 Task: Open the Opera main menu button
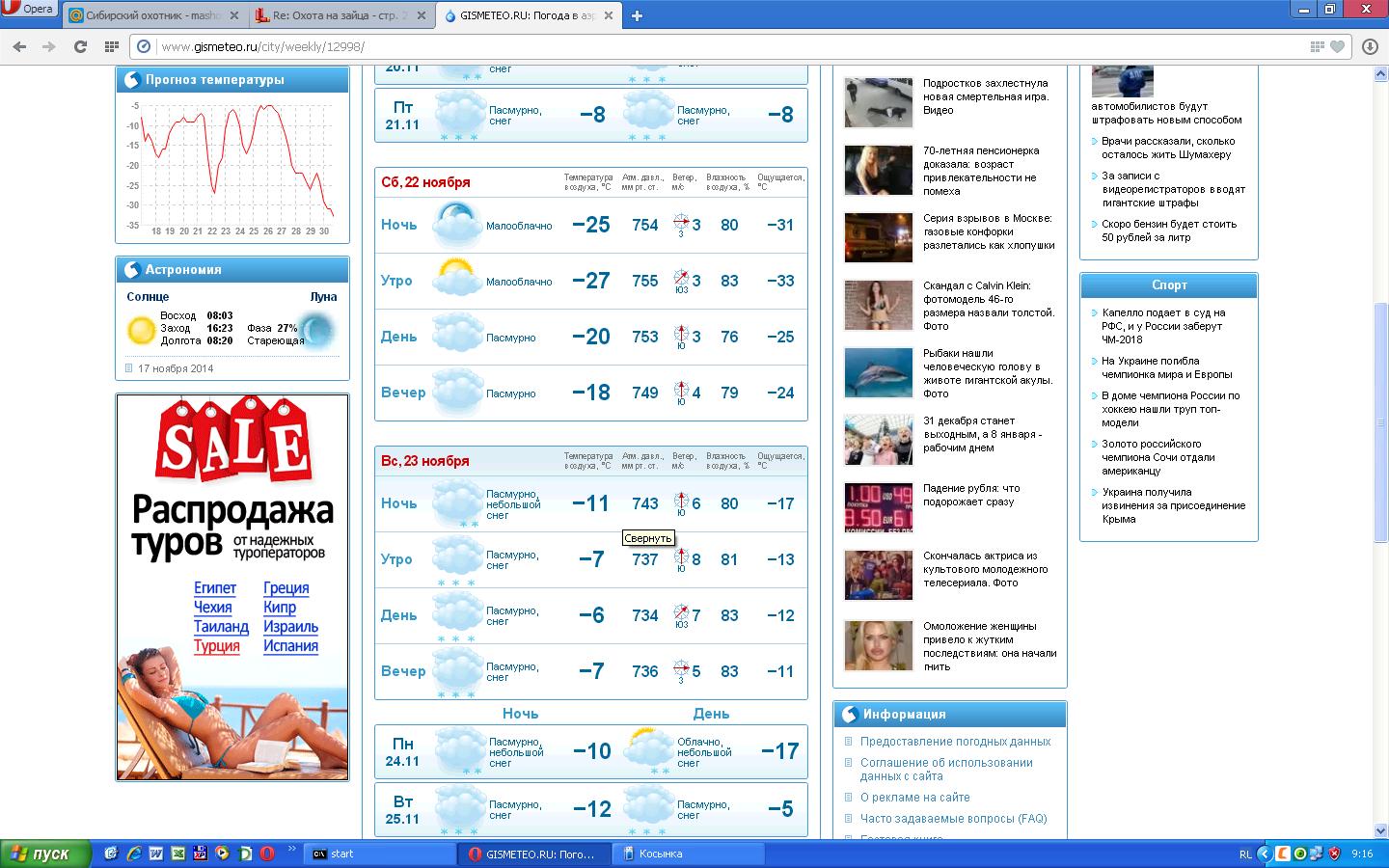coord(29,9)
